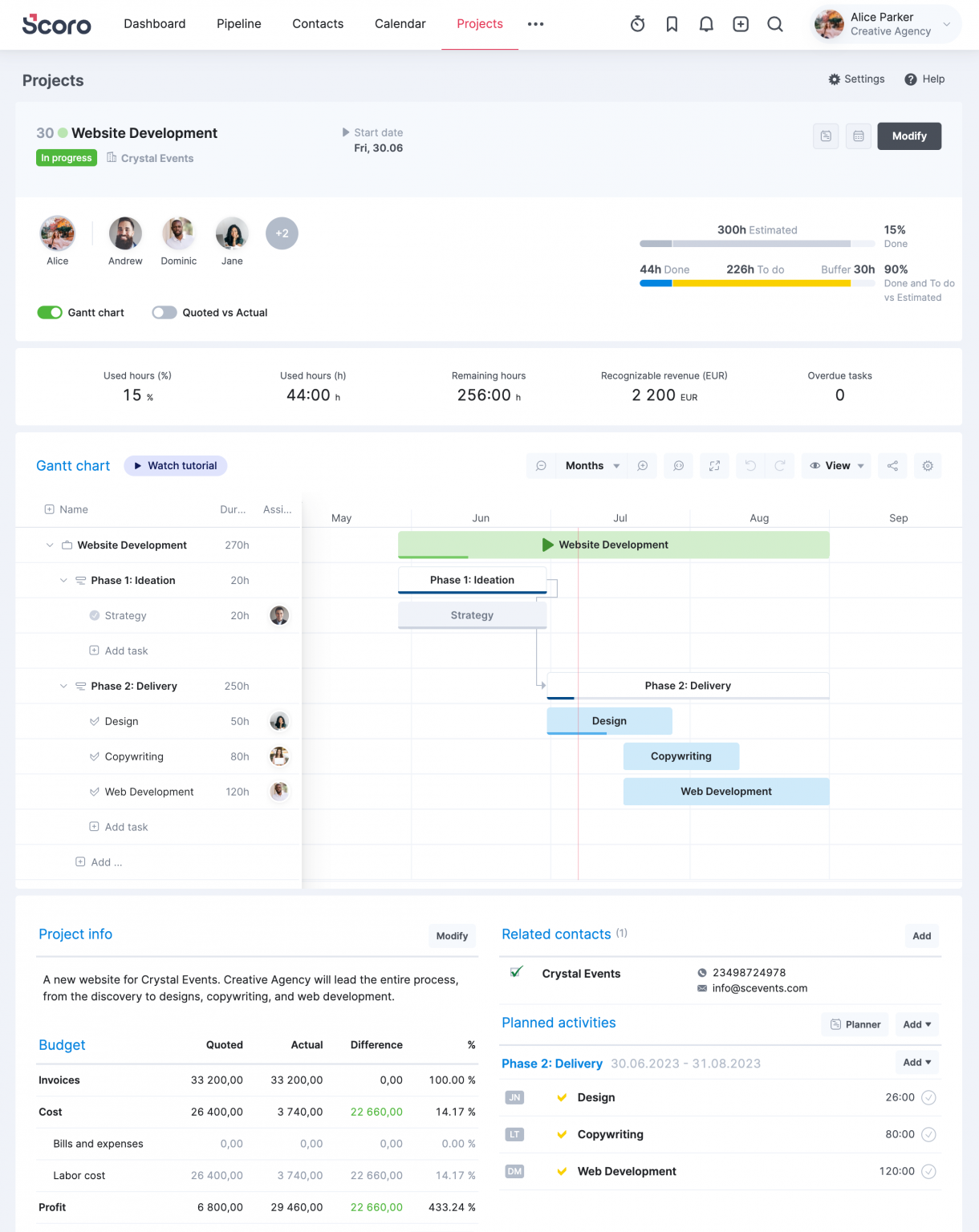This screenshot has width=979, height=1232.
Task: Enable the Quoted vs Actual toggle
Action: (164, 312)
